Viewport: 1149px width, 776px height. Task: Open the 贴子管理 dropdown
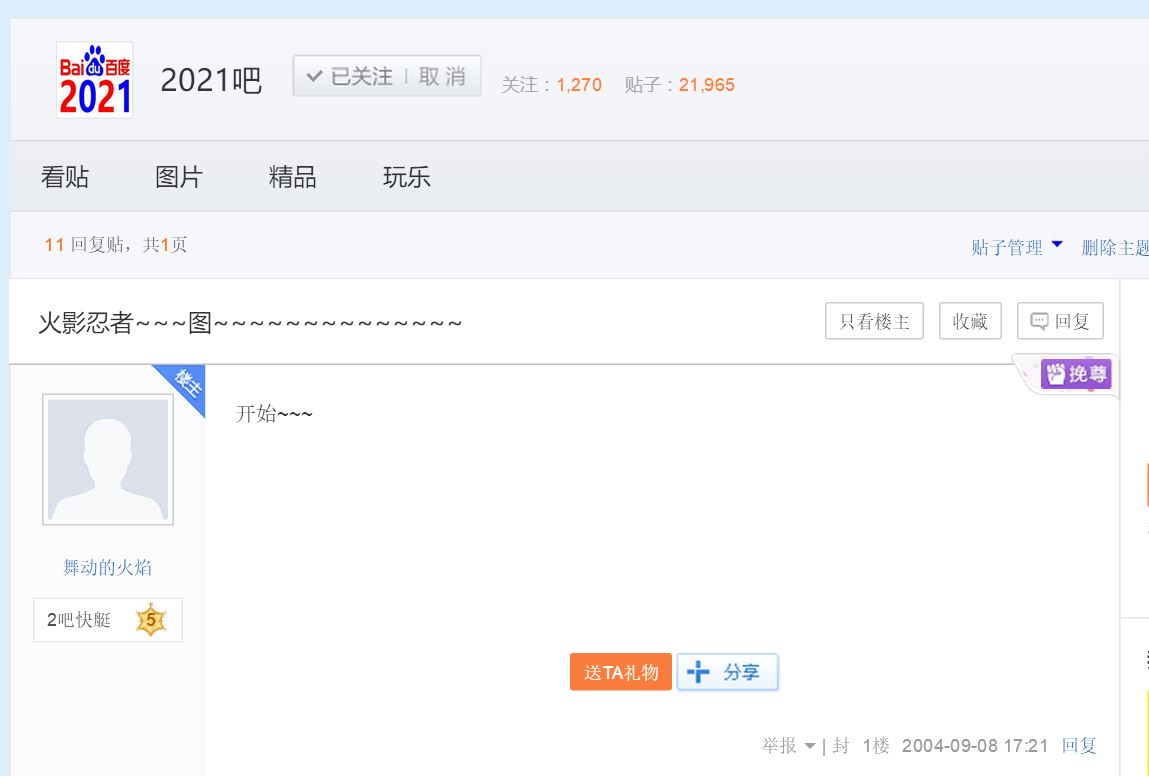(x=1012, y=246)
